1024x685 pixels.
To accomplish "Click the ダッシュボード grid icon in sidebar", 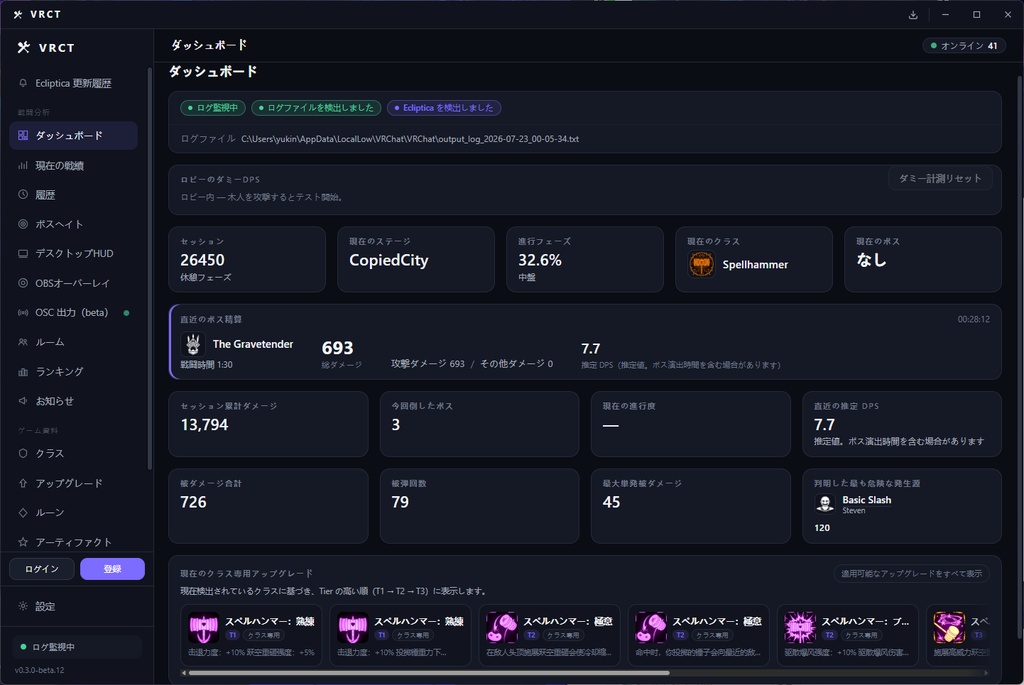I will 23,135.
